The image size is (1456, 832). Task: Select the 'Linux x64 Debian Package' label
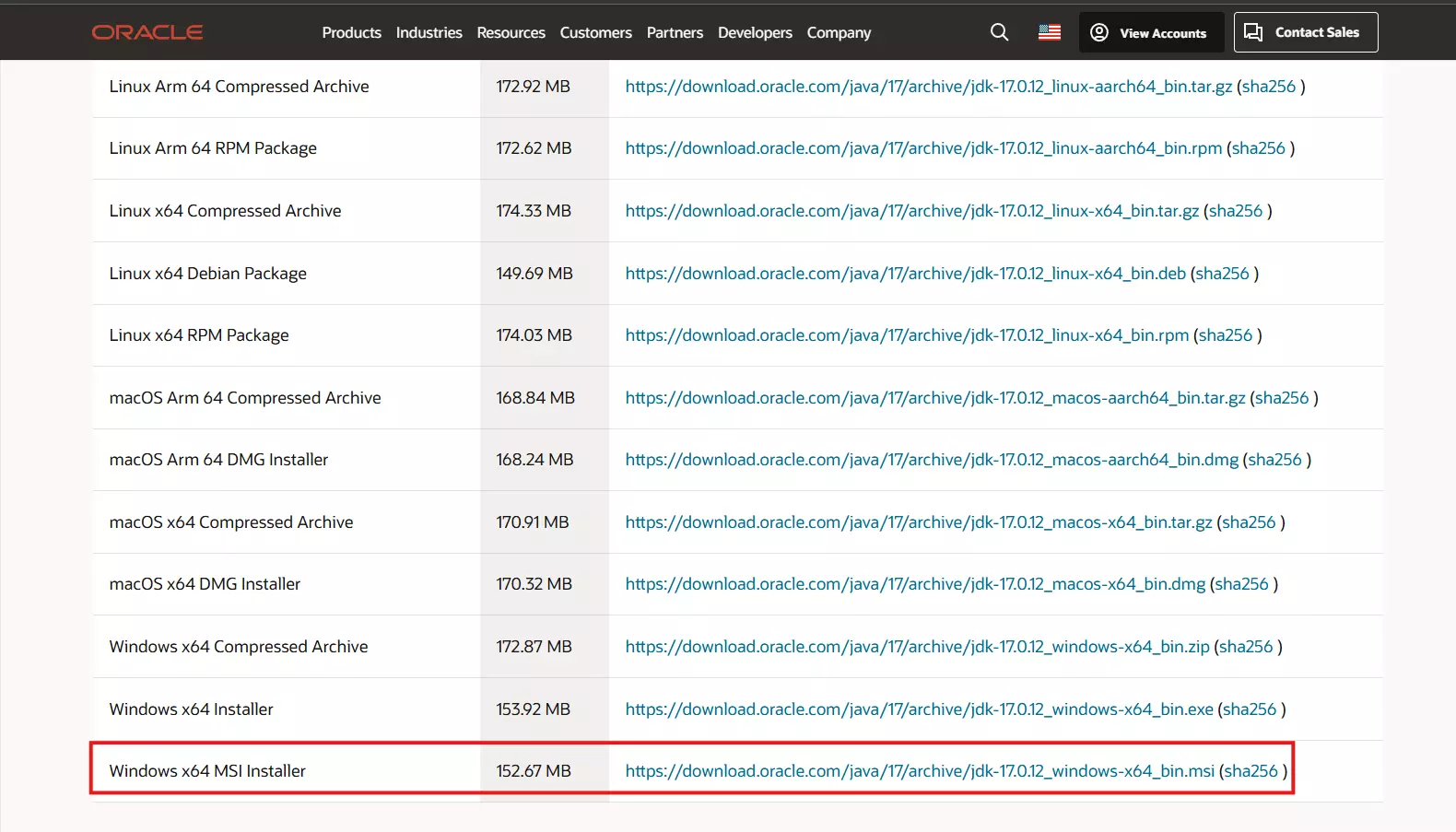(207, 274)
